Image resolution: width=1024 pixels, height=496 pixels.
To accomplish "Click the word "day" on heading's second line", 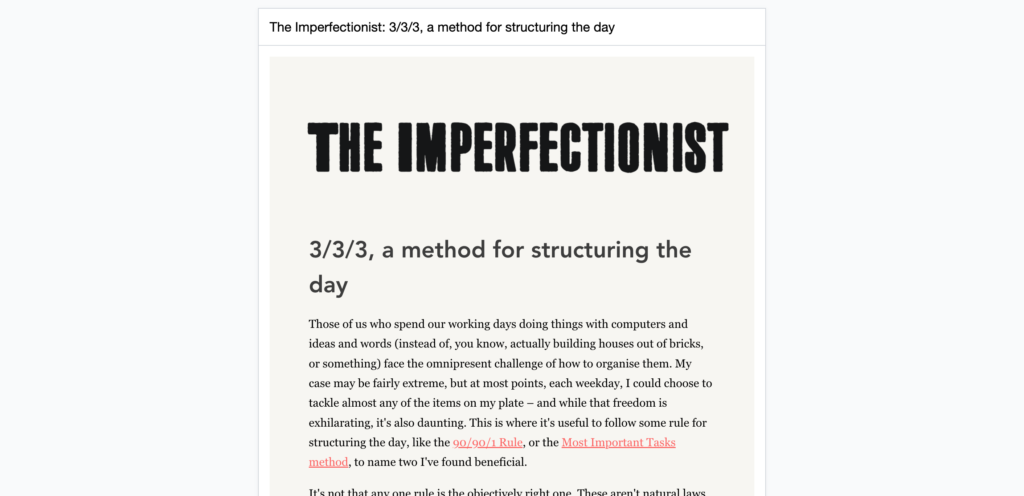I will pos(328,285).
